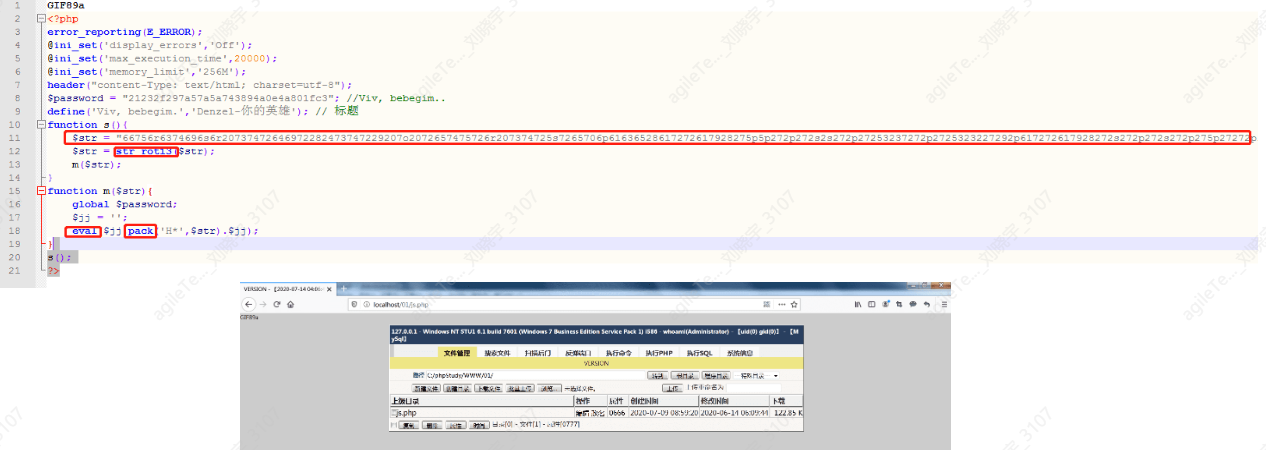Viewport: 1266px width, 450px height.
Task: Click the header("content-Type...") code line
Action: click(x=198, y=85)
